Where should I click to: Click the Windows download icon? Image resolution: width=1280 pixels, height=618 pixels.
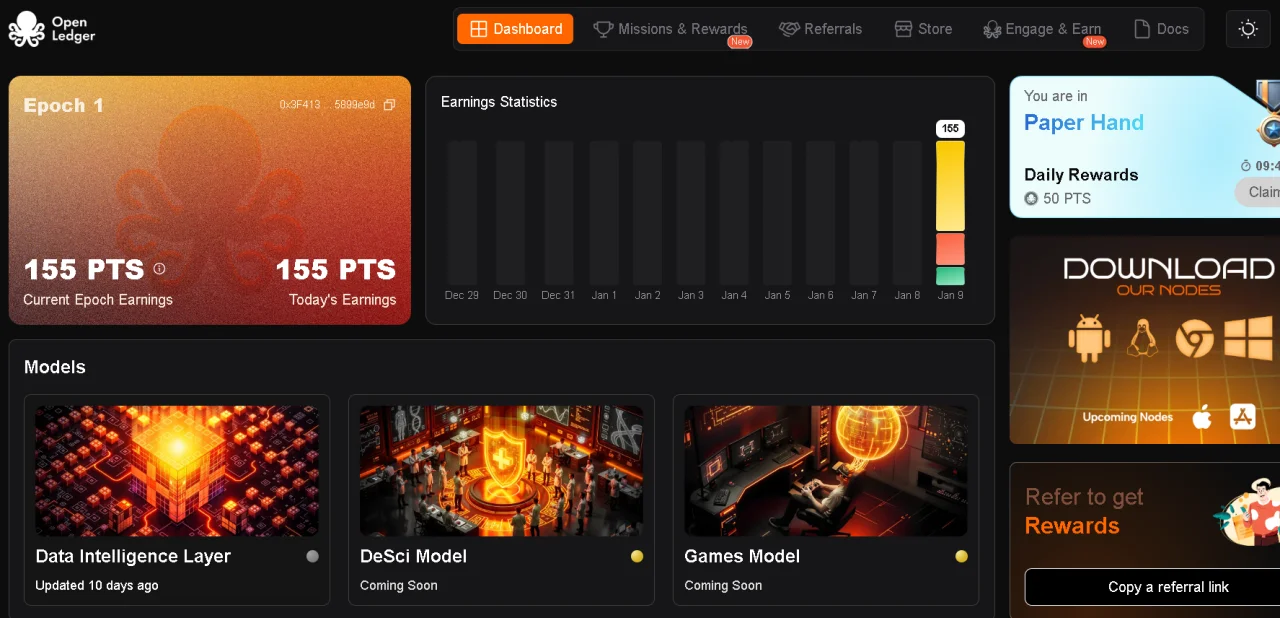[x=1248, y=338]
